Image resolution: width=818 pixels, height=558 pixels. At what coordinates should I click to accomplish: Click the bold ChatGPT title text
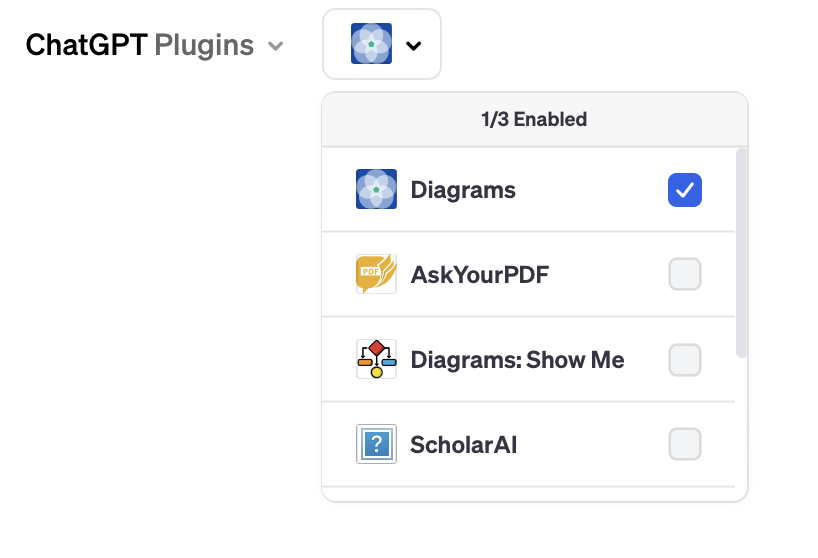(x=87, y=45)
